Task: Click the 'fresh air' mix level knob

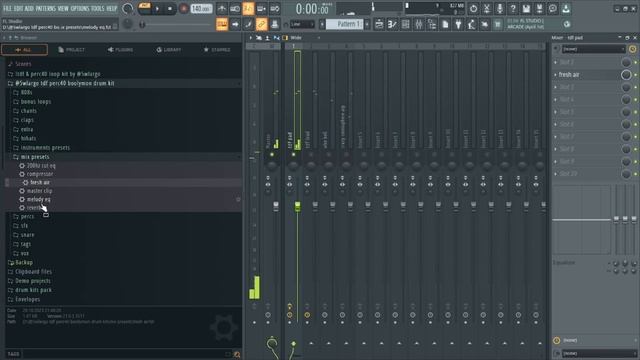Action: (626, 75)
